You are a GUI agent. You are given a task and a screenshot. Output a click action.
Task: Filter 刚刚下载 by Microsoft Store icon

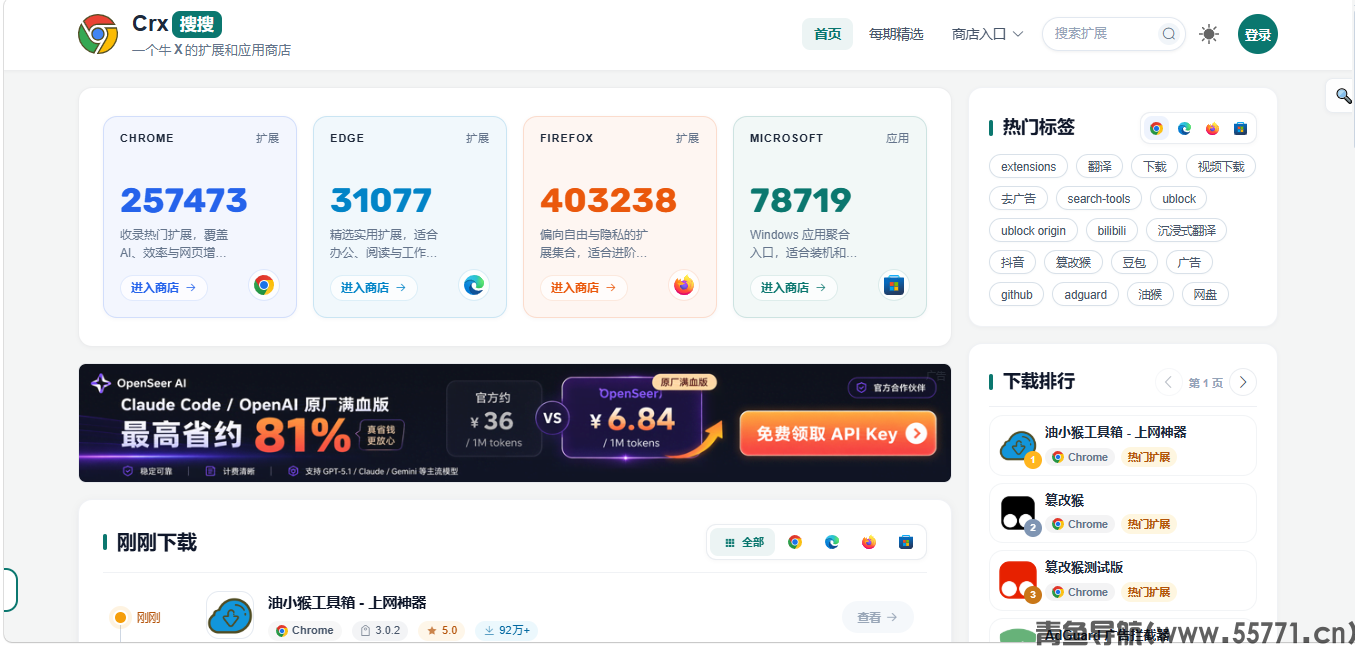(906, 542)
